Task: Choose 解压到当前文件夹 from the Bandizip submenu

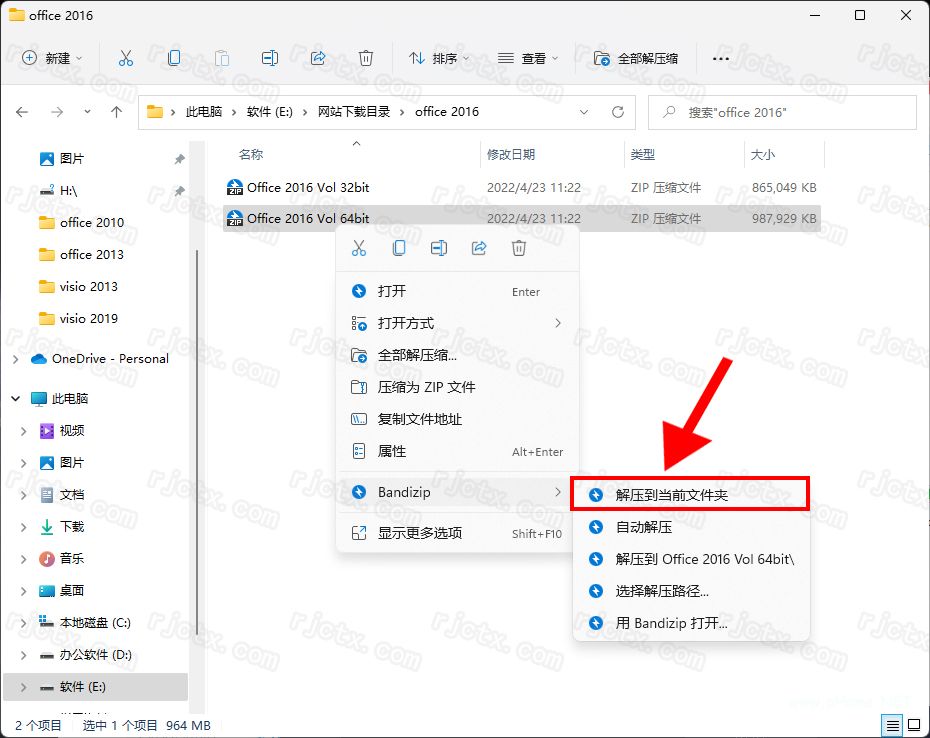Action: click(673, 493)
